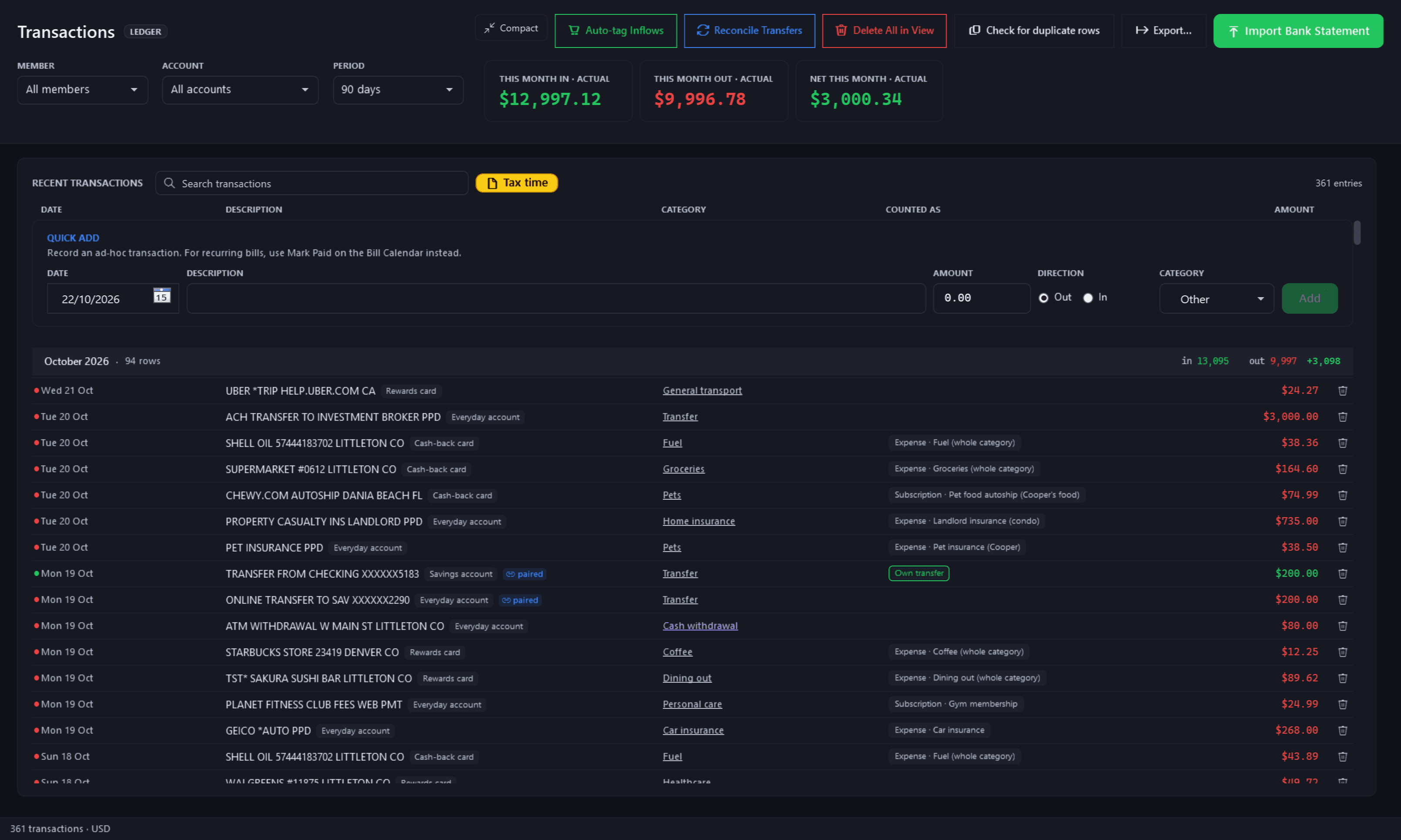Open General transport category link
Viewport: 1401px width, 840px height.
702,390
